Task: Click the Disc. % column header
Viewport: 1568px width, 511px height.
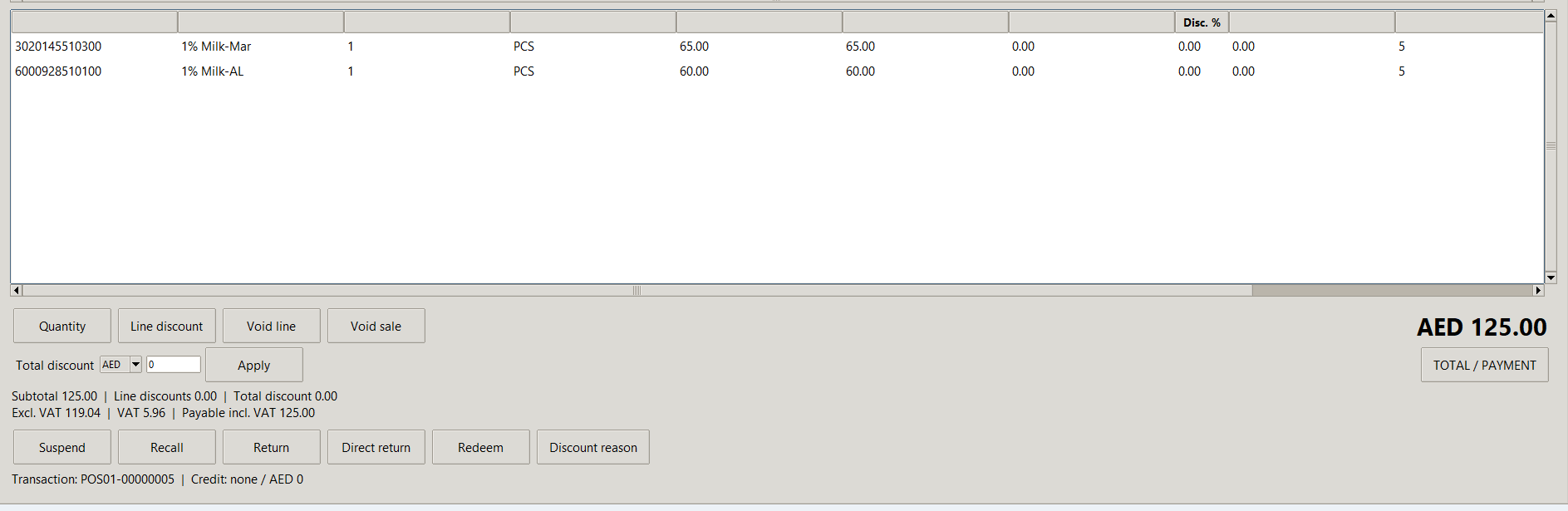Action: 1202,22
